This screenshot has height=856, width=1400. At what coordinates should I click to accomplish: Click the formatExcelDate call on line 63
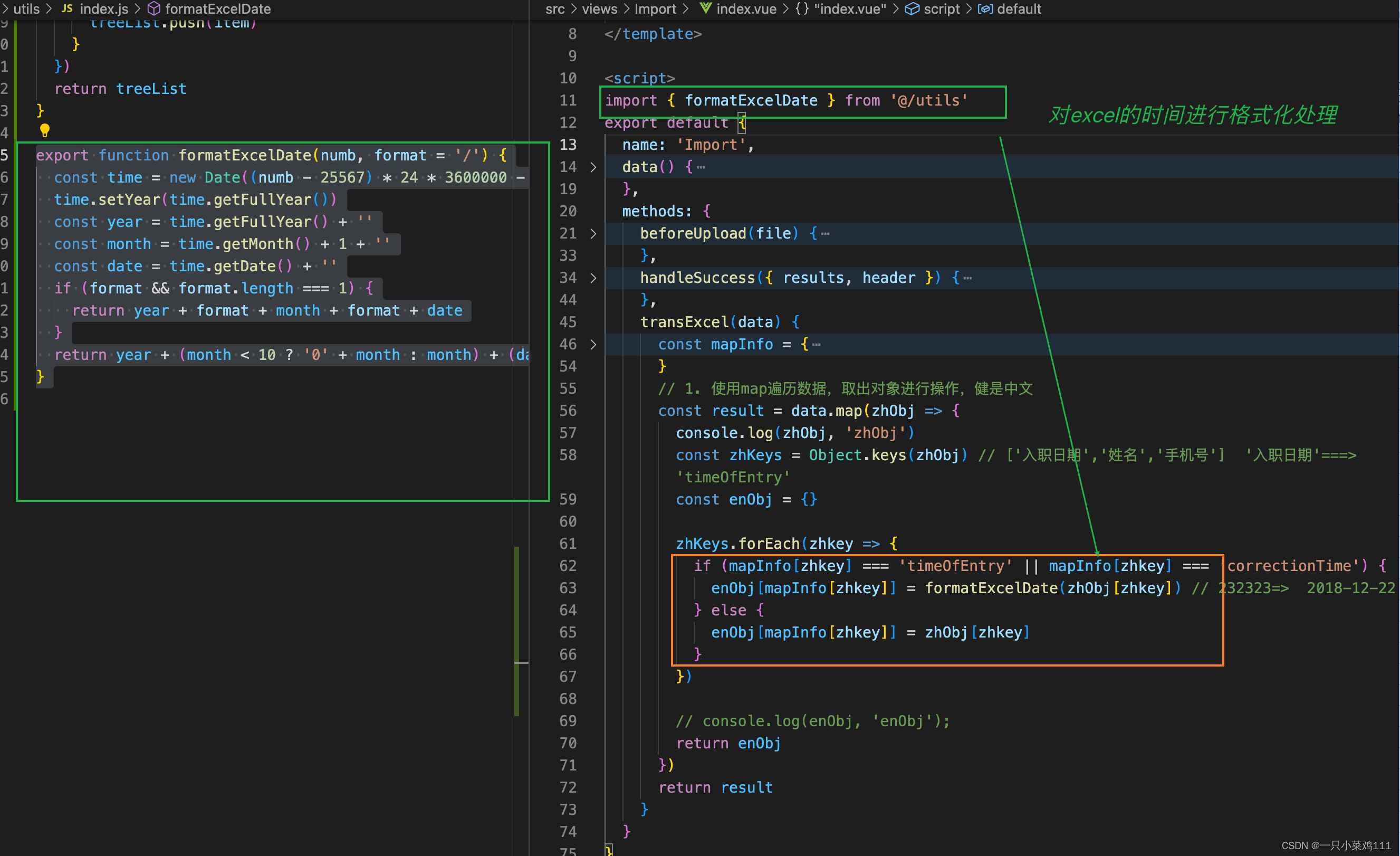tap(991, 588)
